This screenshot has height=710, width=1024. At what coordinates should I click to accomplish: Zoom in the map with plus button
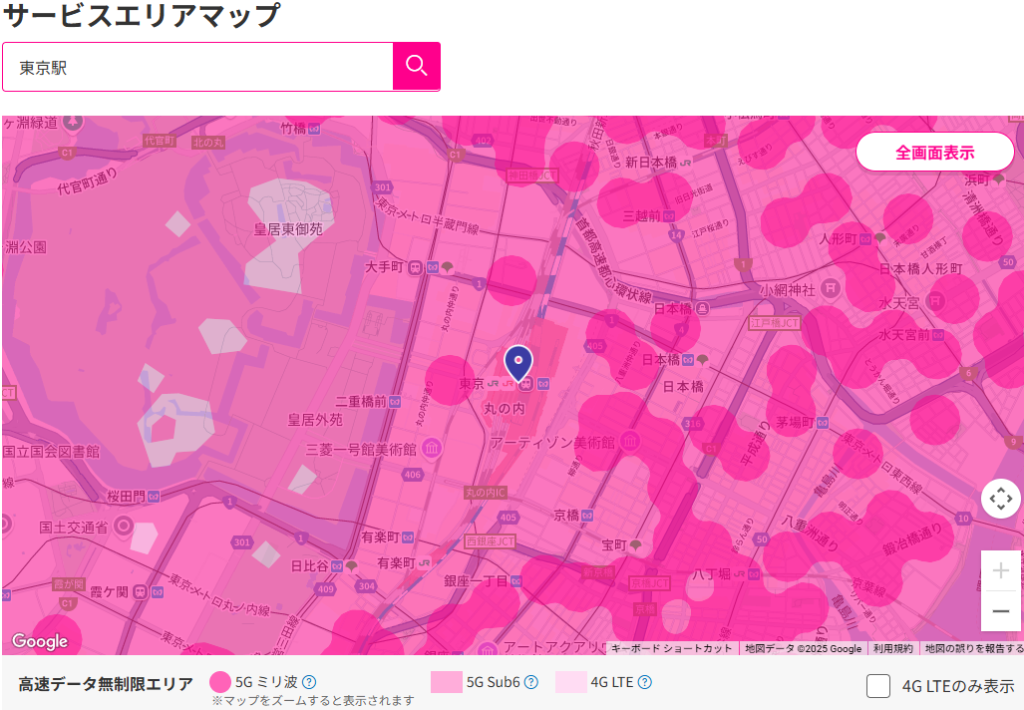1000,570
